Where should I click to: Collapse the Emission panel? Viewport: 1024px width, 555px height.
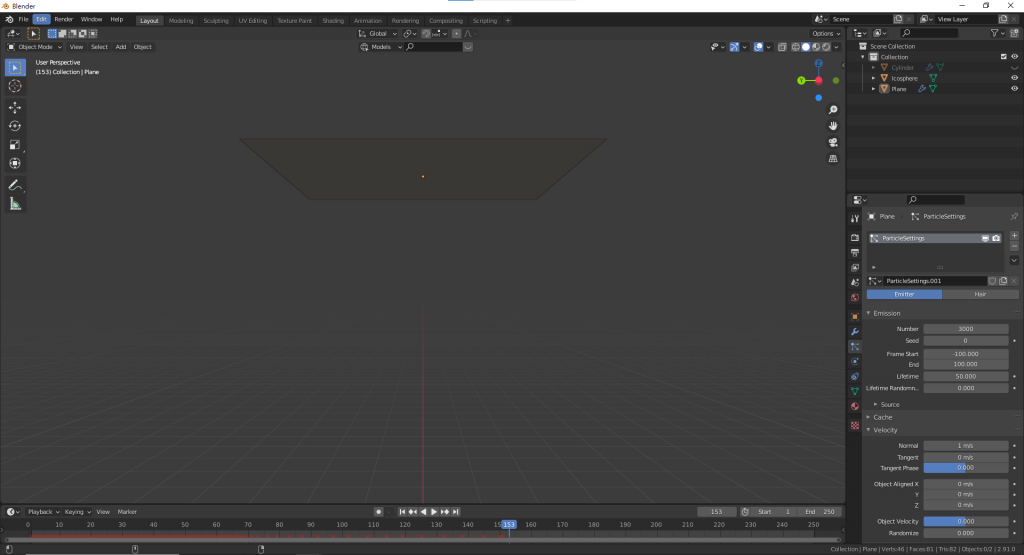pyautogui.click(x=886, y=313)
